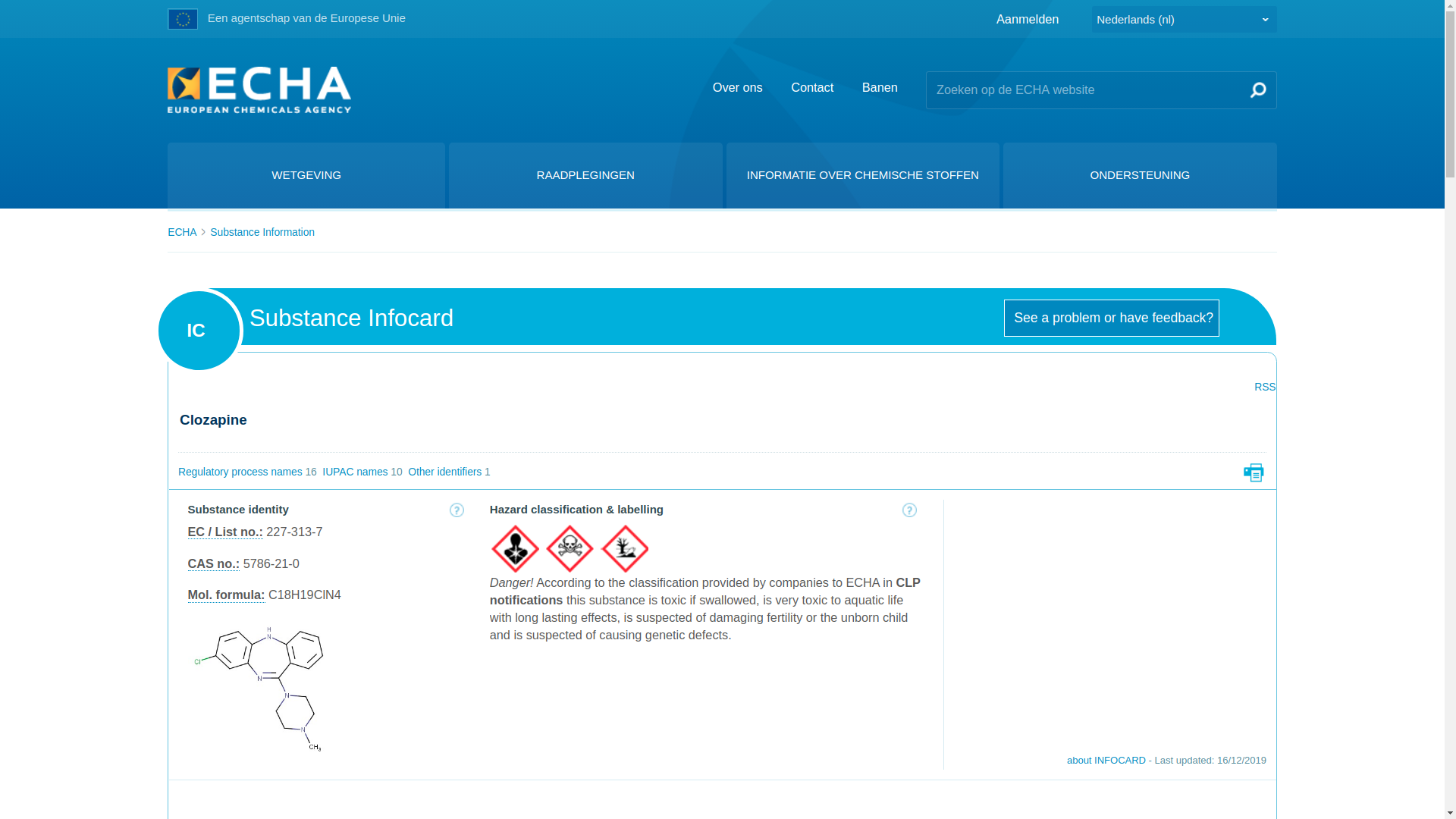1456x819 pixels.
Task: Click the EU flag icon
Action: pos(183,19)
